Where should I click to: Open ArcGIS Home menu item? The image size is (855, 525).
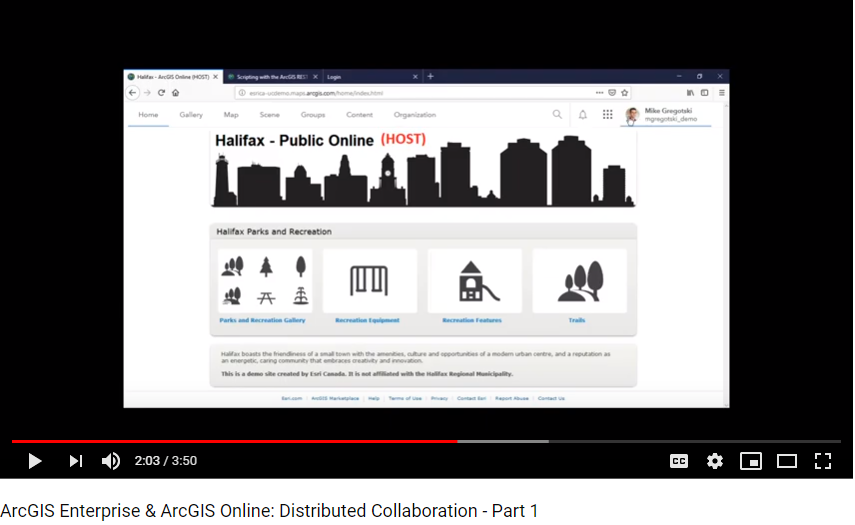[x=148, y=115]
